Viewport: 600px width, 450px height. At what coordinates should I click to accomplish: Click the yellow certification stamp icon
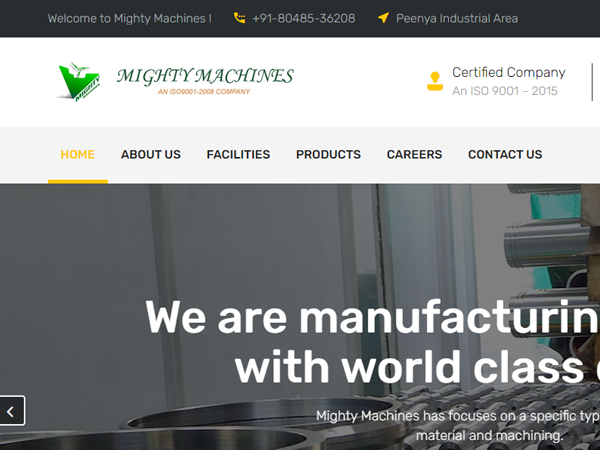click(x=435, y=81)
